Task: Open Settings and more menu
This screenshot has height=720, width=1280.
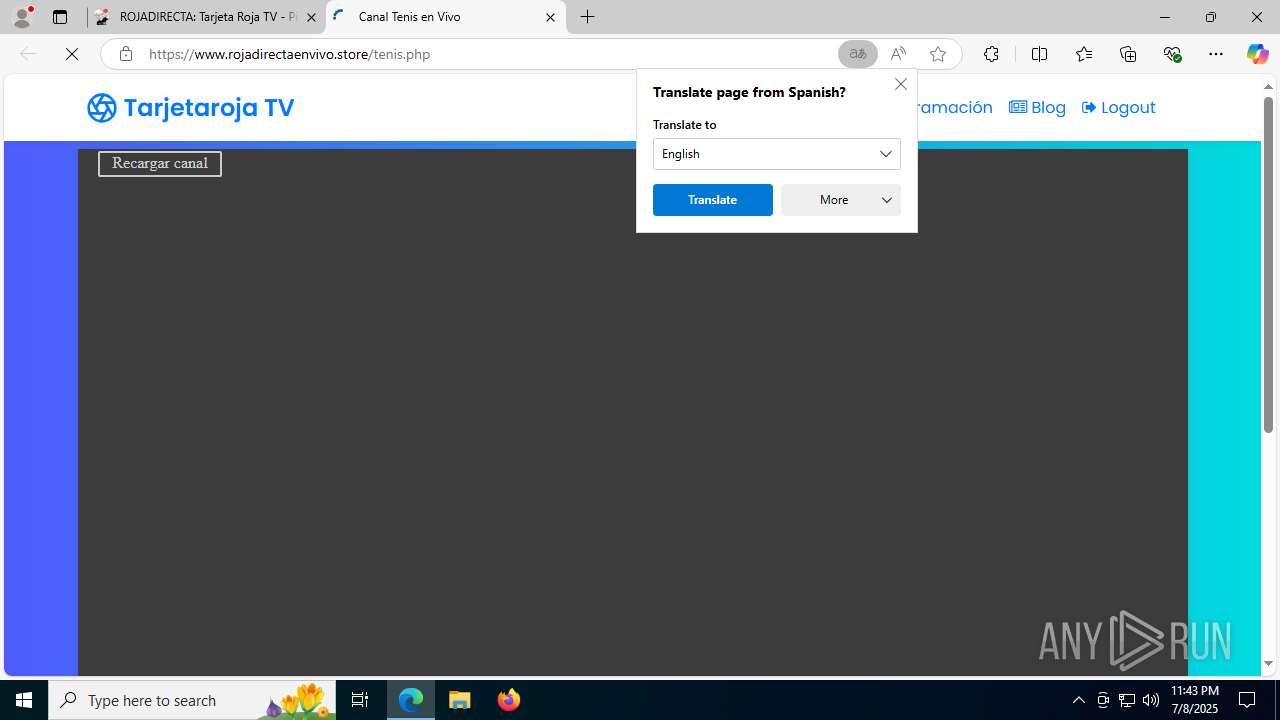Action: (x=1216, y=54)
